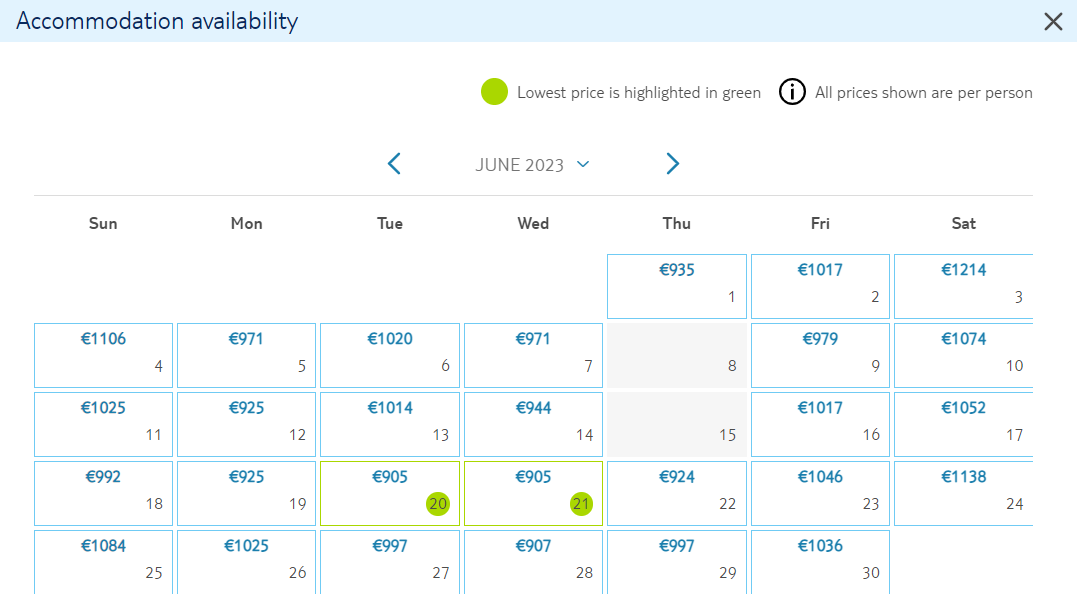Click the chevron beside JUNE 2023
The width and height of the screenshot is (1077, 607).
[x=583, y=164]
